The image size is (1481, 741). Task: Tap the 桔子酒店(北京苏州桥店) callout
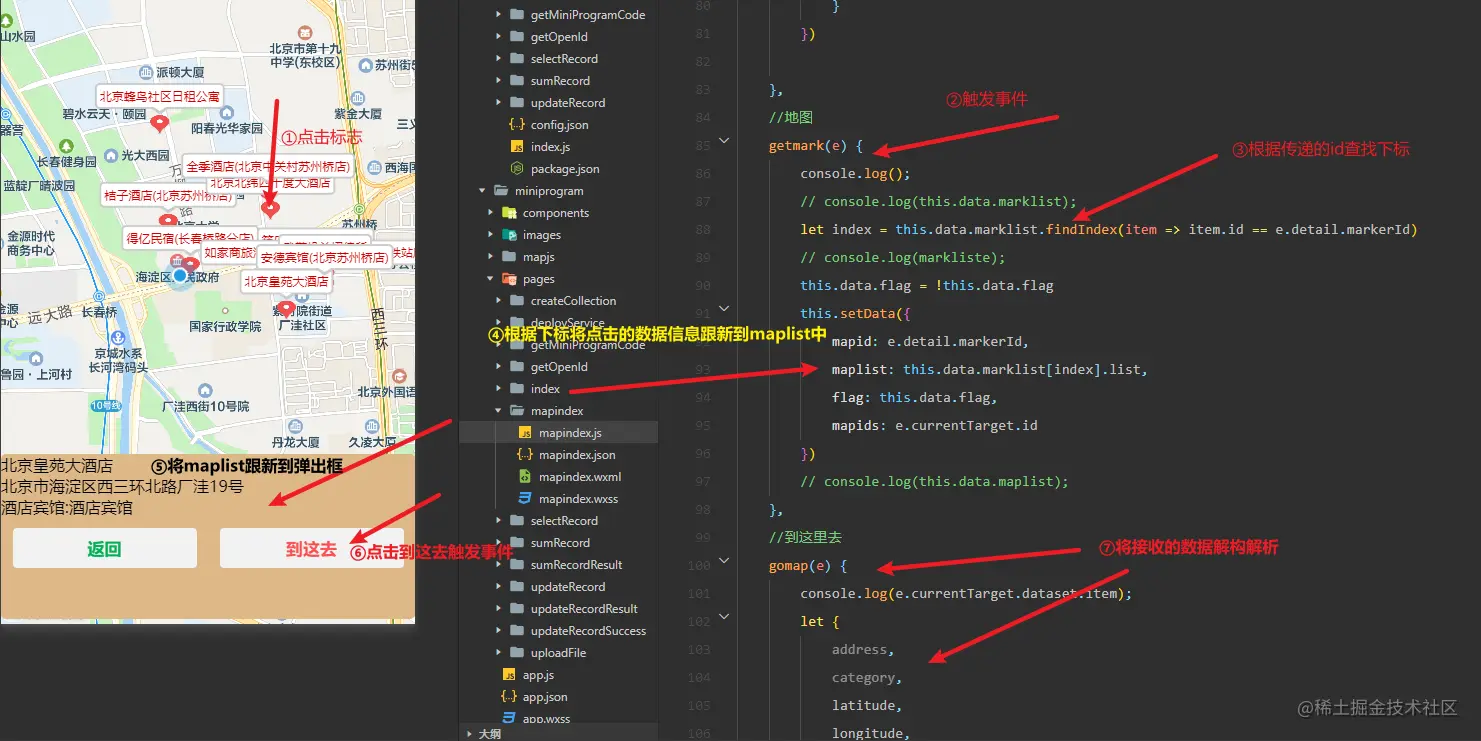click(168, 195)
